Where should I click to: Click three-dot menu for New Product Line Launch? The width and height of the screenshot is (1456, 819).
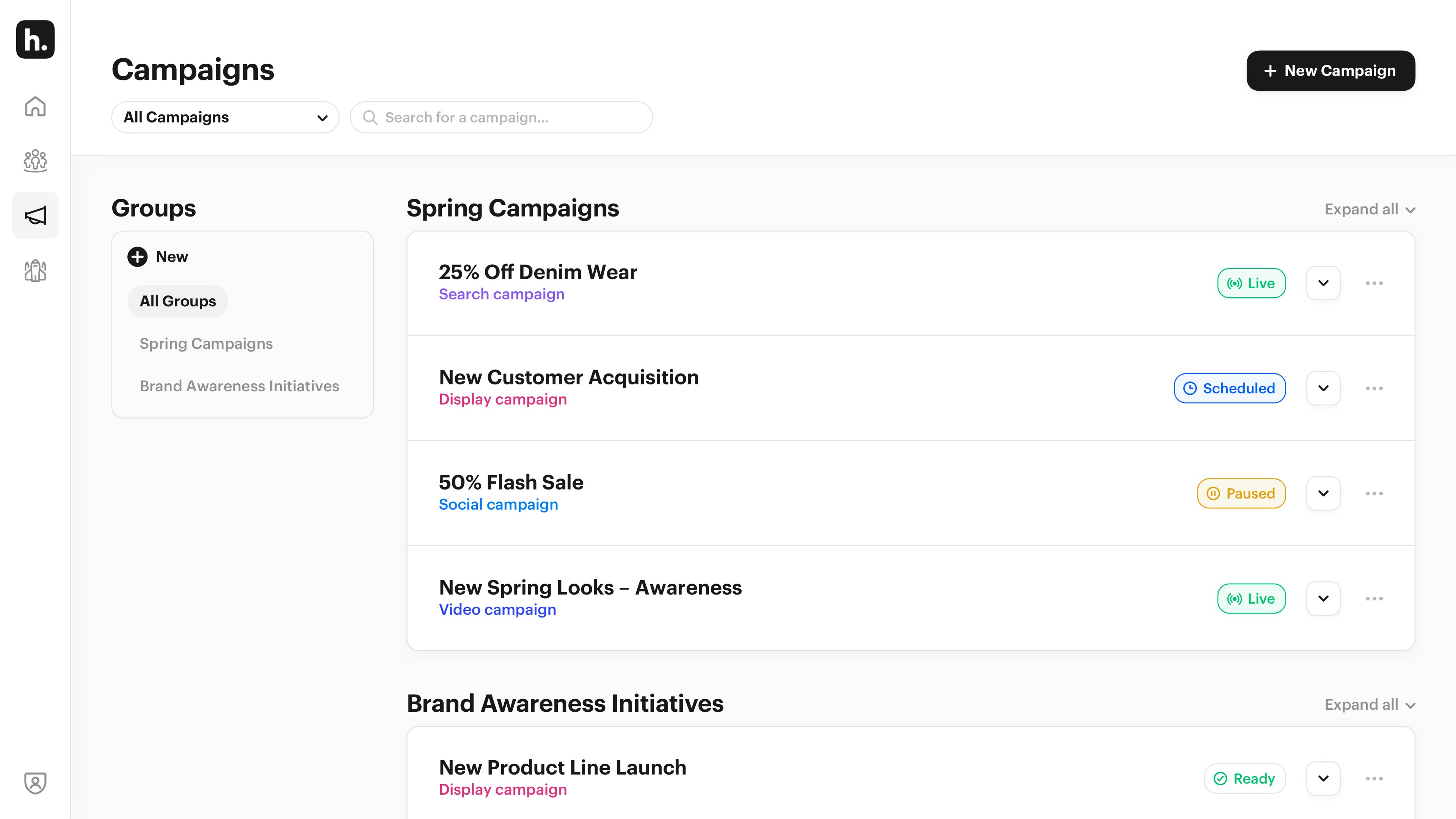1374,778
